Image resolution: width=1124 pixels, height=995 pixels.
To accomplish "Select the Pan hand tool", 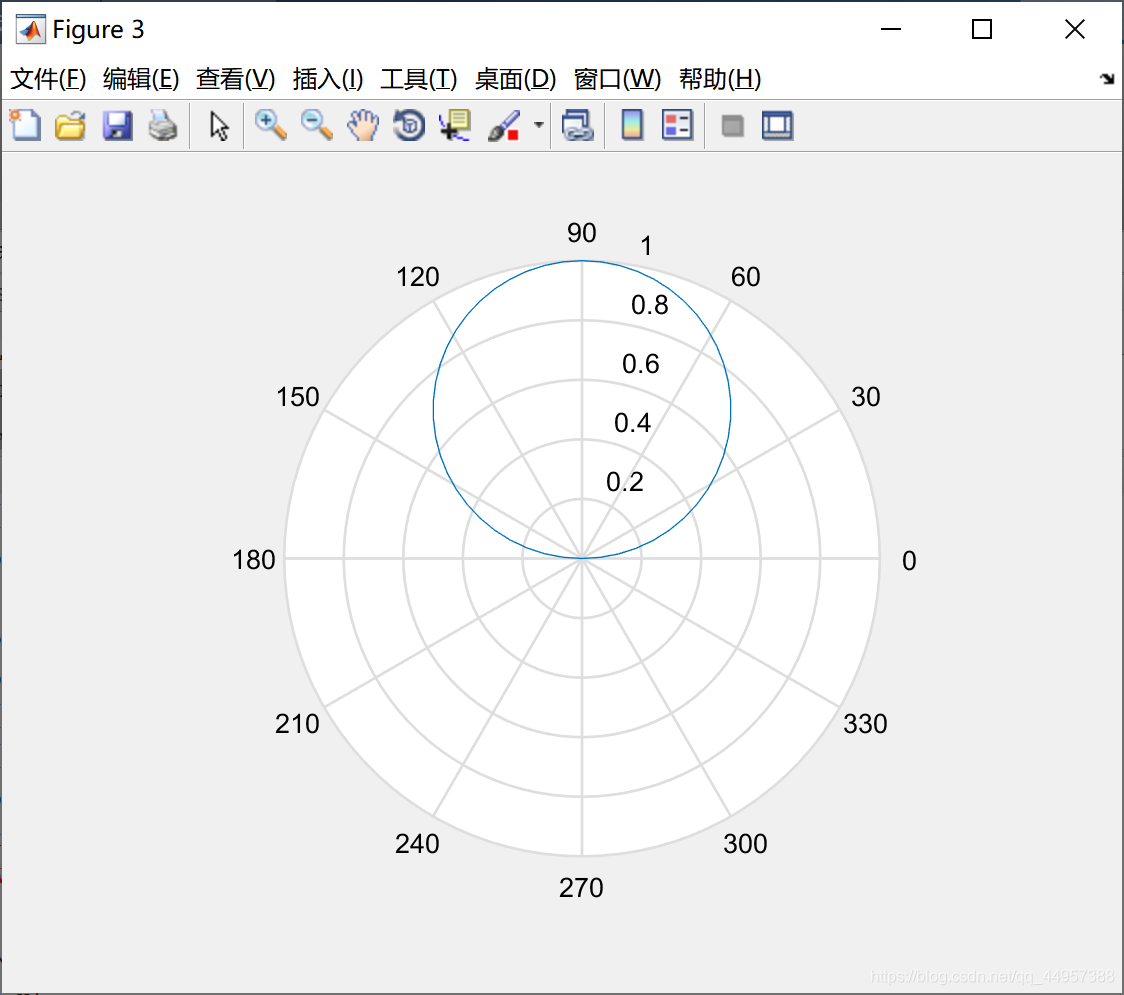I will pos(363,126).
